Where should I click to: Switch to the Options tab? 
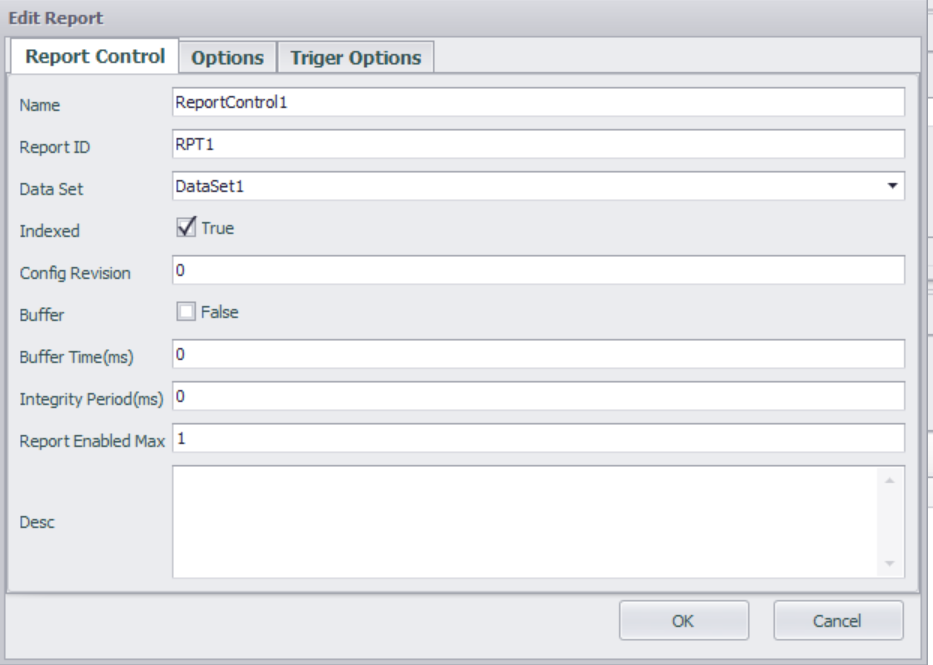[x=227, y=58]
